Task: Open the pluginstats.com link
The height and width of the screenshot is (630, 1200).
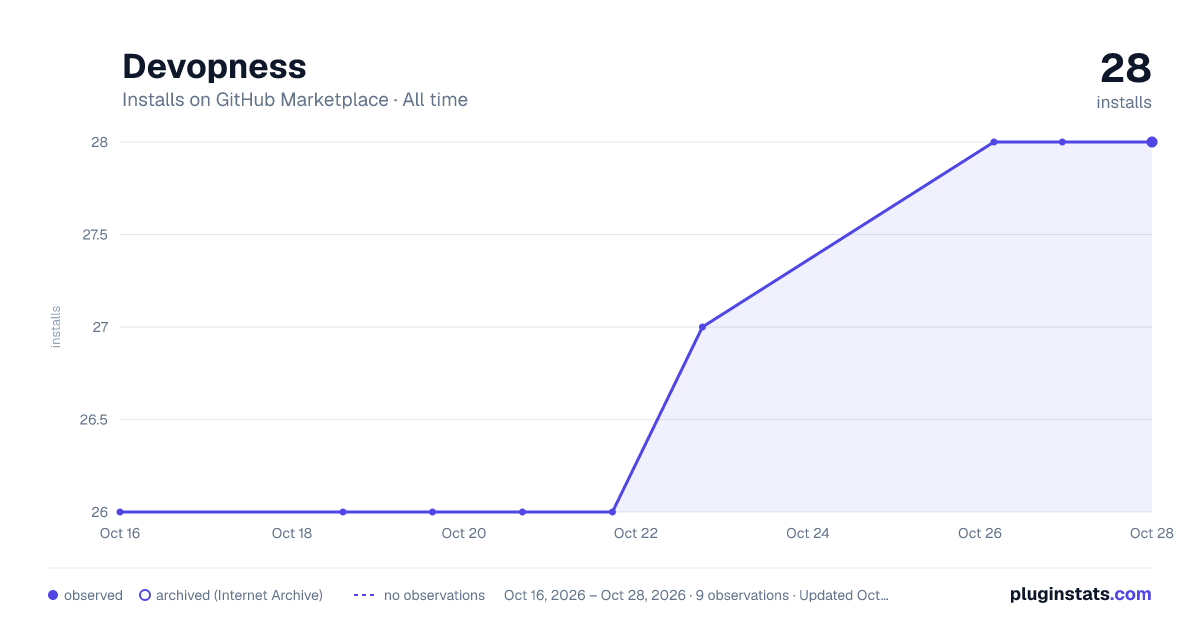Action: [1080, 594]
